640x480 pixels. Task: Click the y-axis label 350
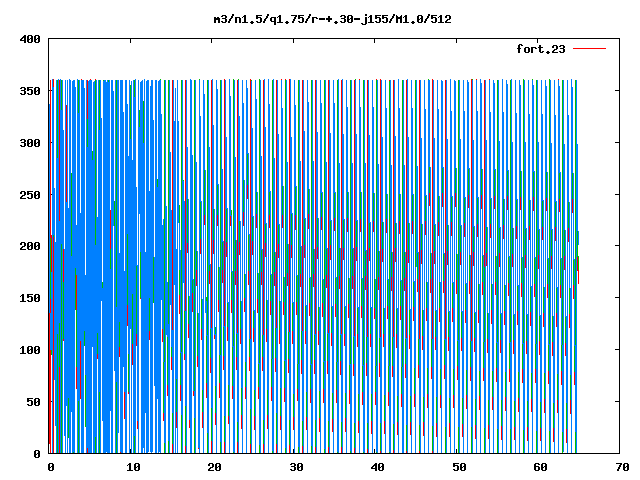[x=30, y=91]
